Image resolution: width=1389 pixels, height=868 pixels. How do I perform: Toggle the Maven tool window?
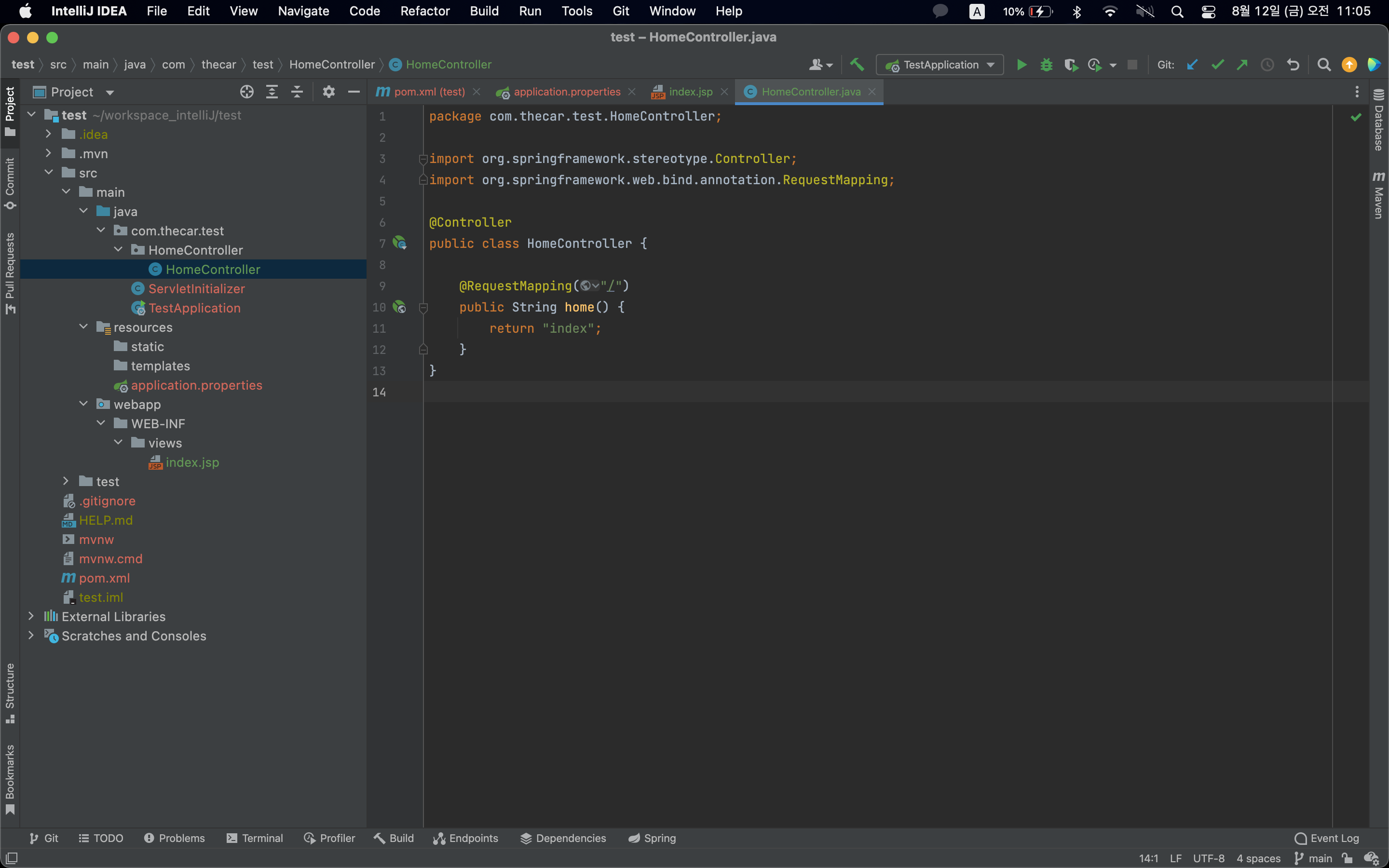click(x=1379, y=195)
